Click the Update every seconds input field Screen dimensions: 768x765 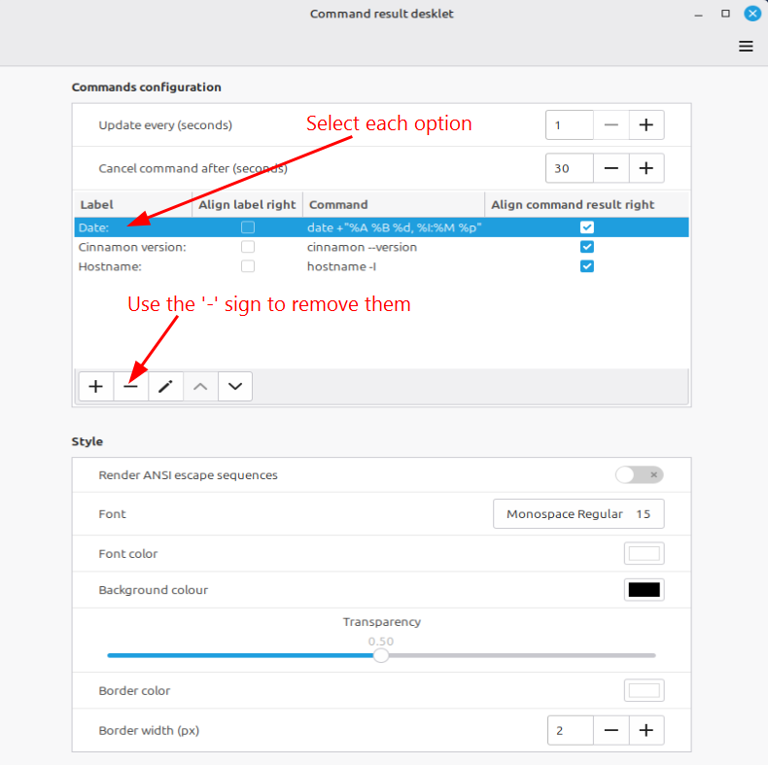[569, 125]
